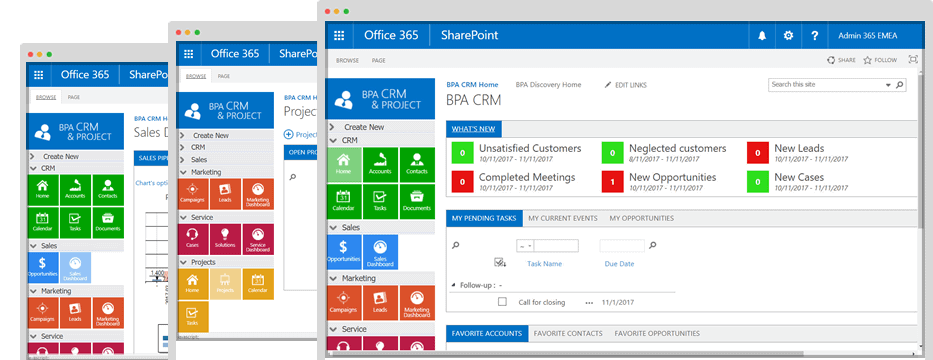This screenshot has height=360, width=933.
Task: Collapse Projects section in the middle window
Action: [x=183, y=262]
